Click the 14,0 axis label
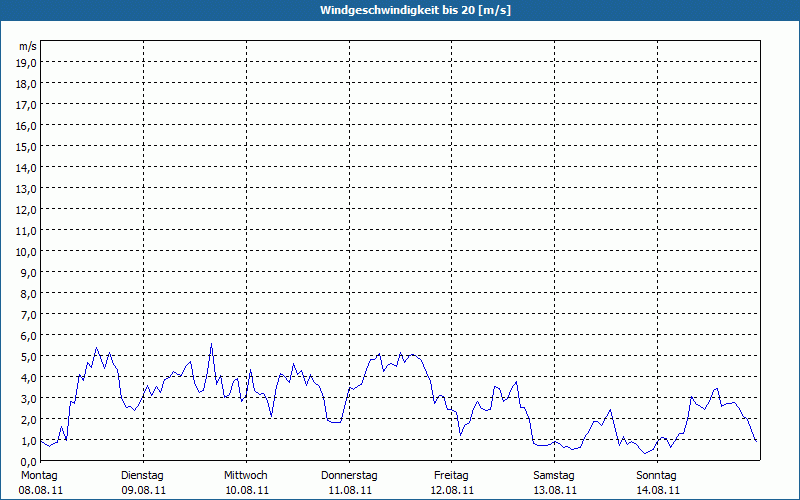This screenshot has width=800, height=500. click(26, 168)
